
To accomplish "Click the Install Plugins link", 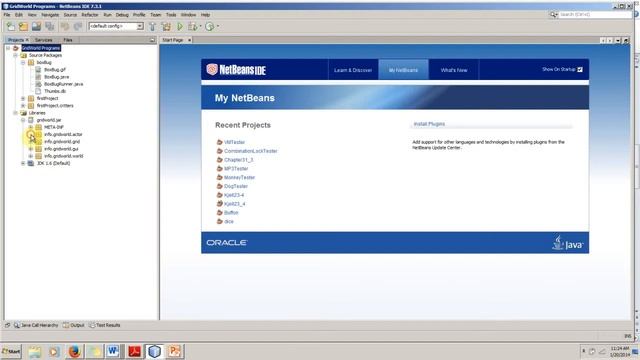I will pos(429,124).
